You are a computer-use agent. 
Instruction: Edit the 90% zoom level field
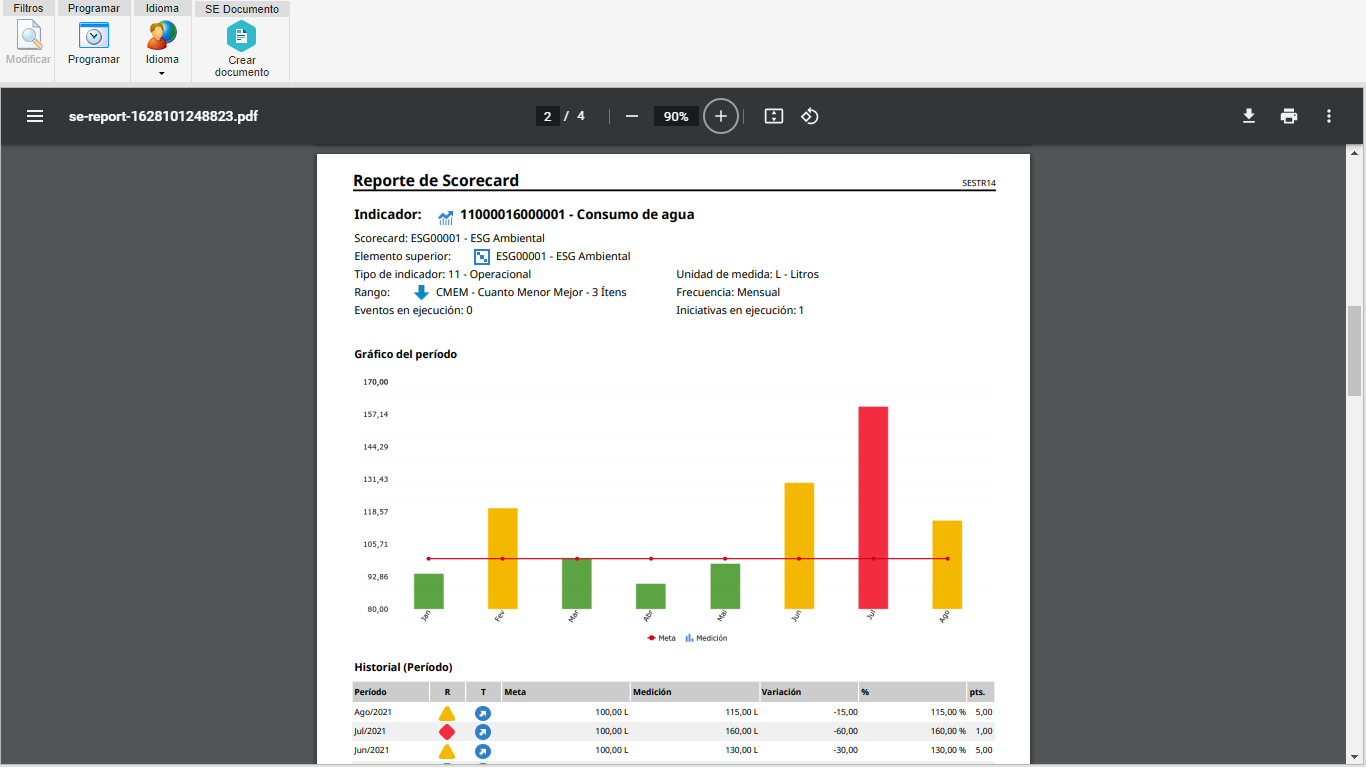(676, 116)
